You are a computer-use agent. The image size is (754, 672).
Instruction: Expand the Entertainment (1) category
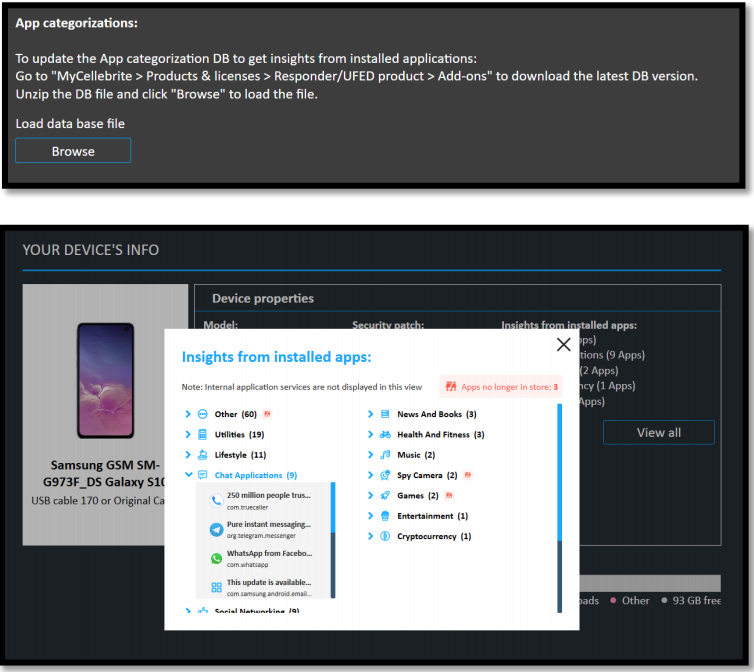370,516
